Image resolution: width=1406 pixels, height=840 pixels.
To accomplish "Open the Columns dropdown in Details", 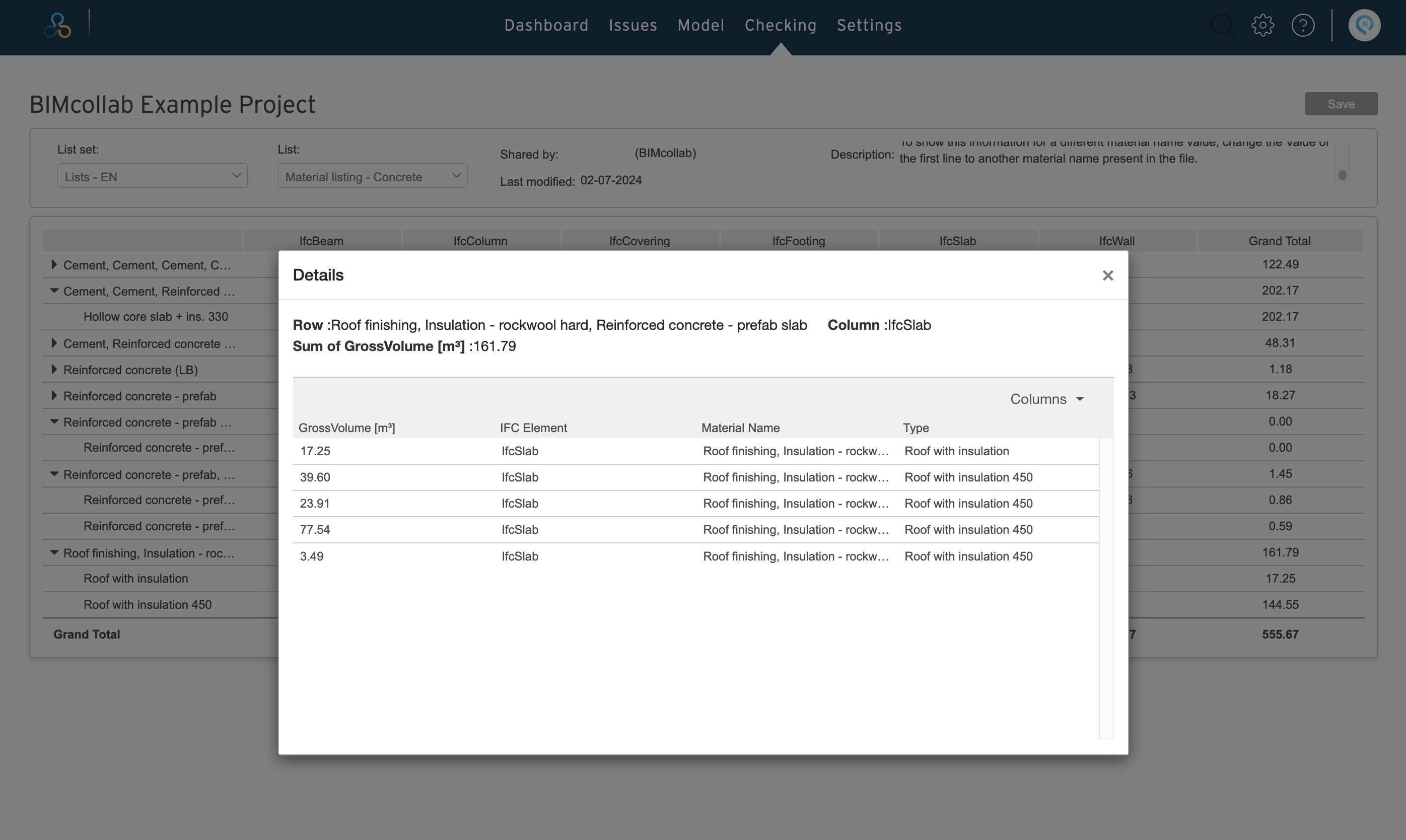I will (x=1046, y=399).
